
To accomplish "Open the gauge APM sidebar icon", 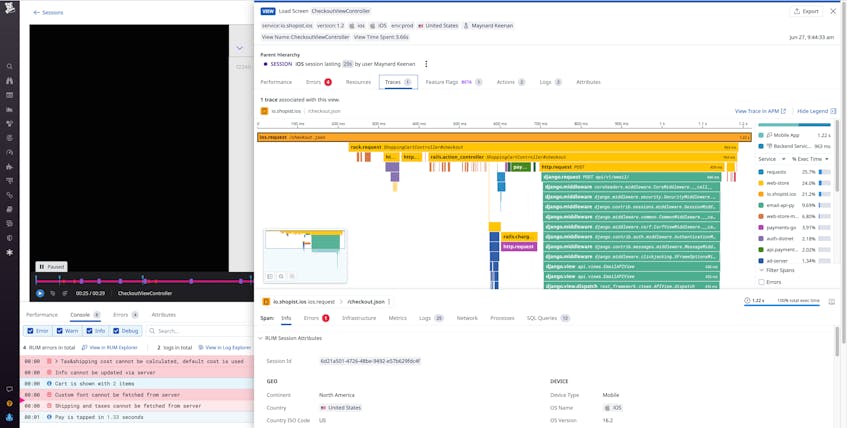I will coord(10,152).
